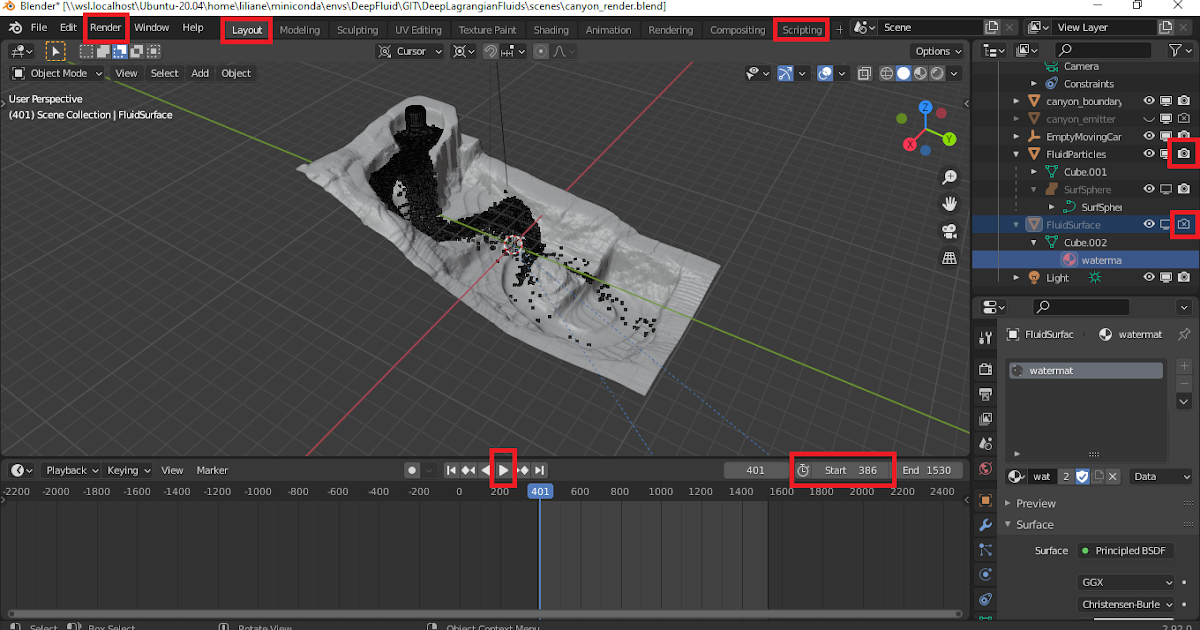The image size is (1200, 630).
Task: Open the Object Mode dropdown
Action: 55,72
